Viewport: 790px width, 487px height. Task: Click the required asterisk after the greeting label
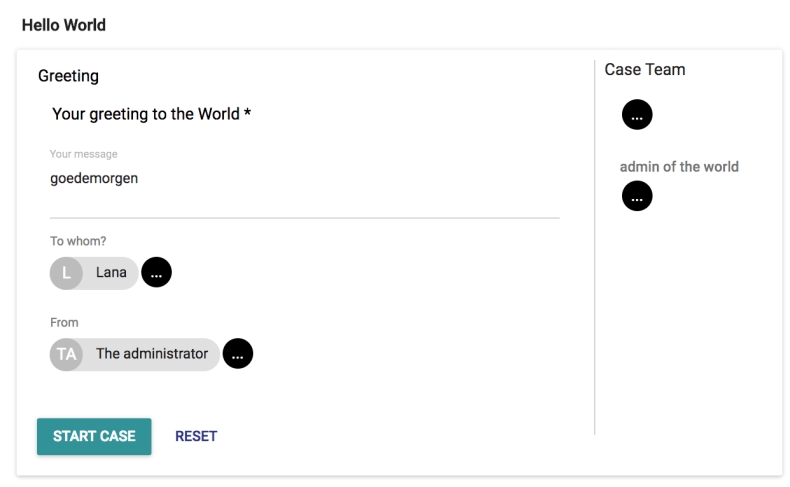point(247,114)
